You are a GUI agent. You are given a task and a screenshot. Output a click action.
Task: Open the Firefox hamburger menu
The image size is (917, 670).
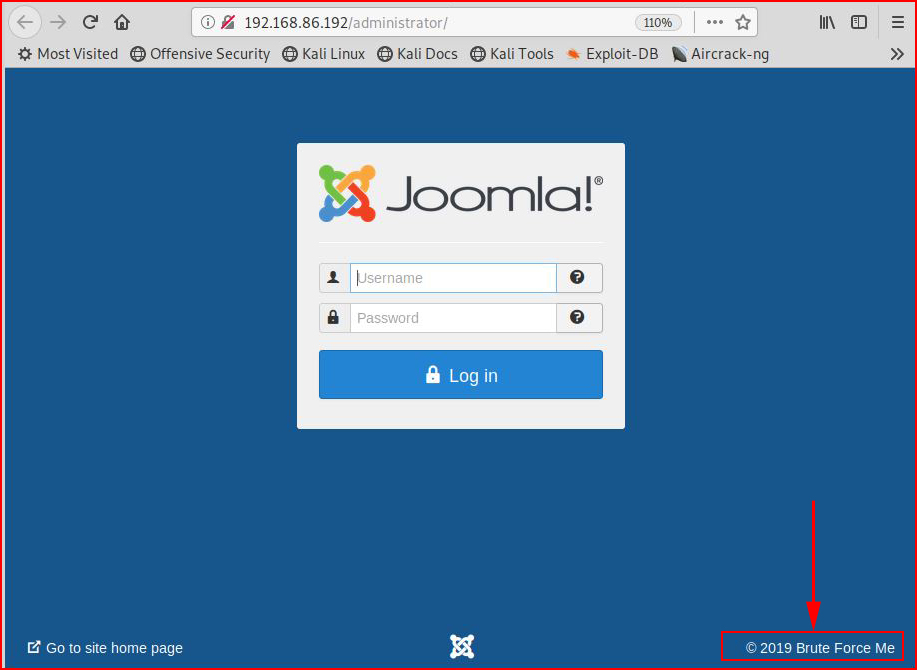coord(898,22)
